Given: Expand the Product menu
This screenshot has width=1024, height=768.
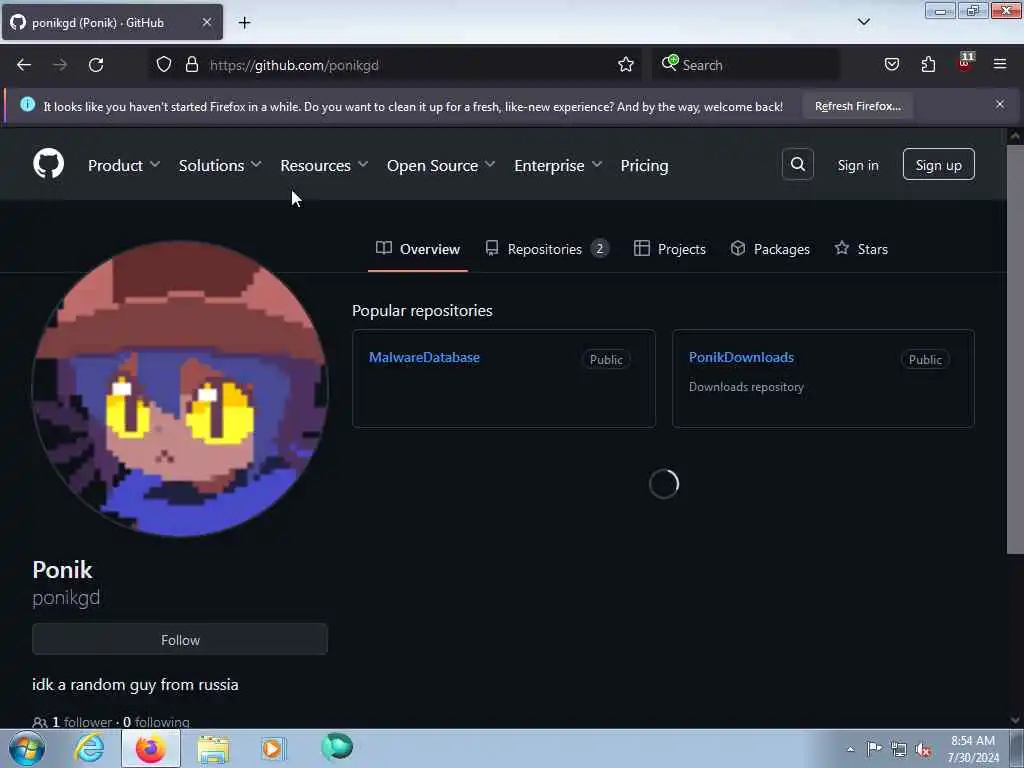Looking at the screenshot, I should [x=124, y=165].
